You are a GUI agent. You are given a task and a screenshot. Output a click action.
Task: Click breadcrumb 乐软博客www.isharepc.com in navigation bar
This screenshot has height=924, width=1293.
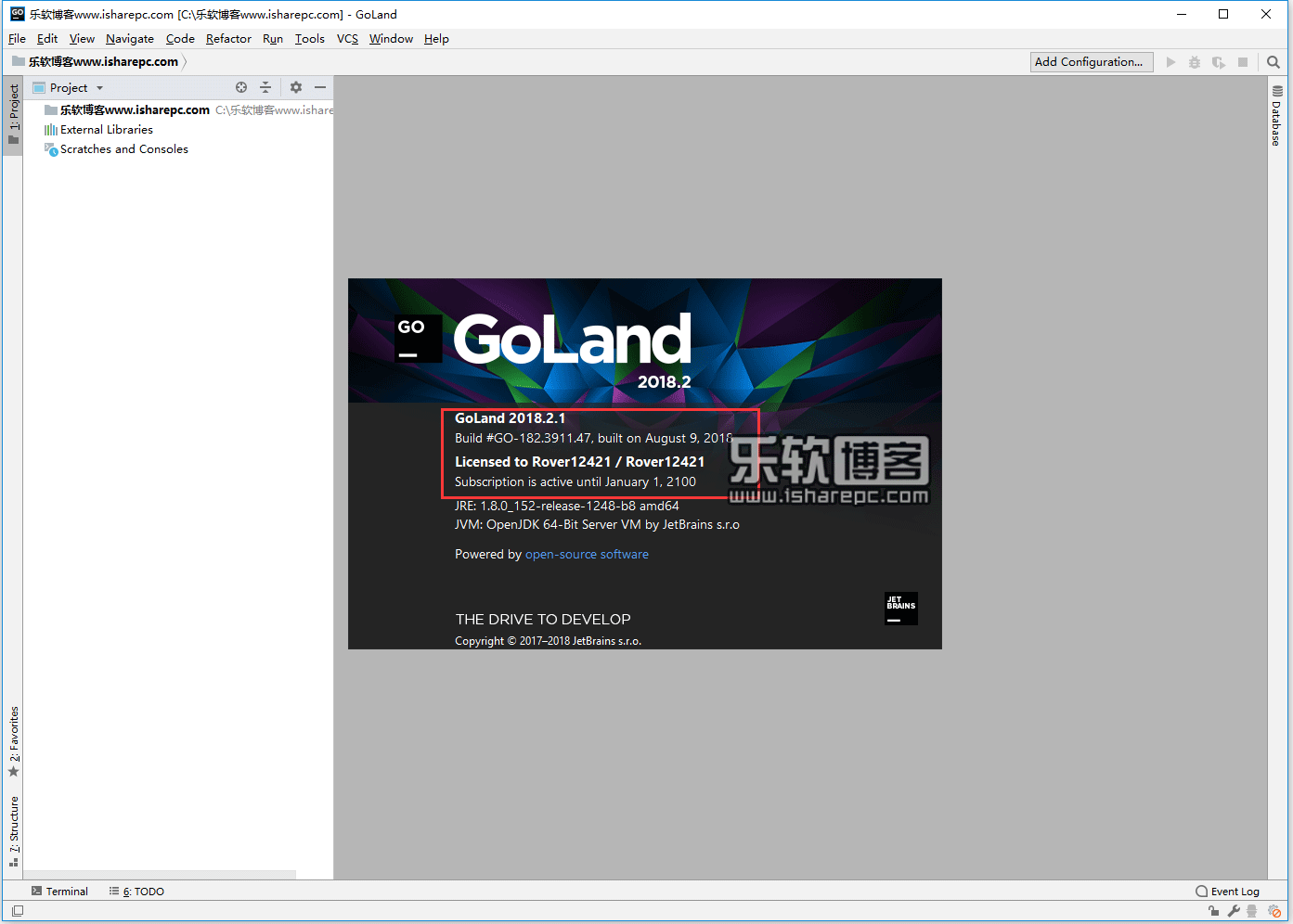[x=103, y=62]
